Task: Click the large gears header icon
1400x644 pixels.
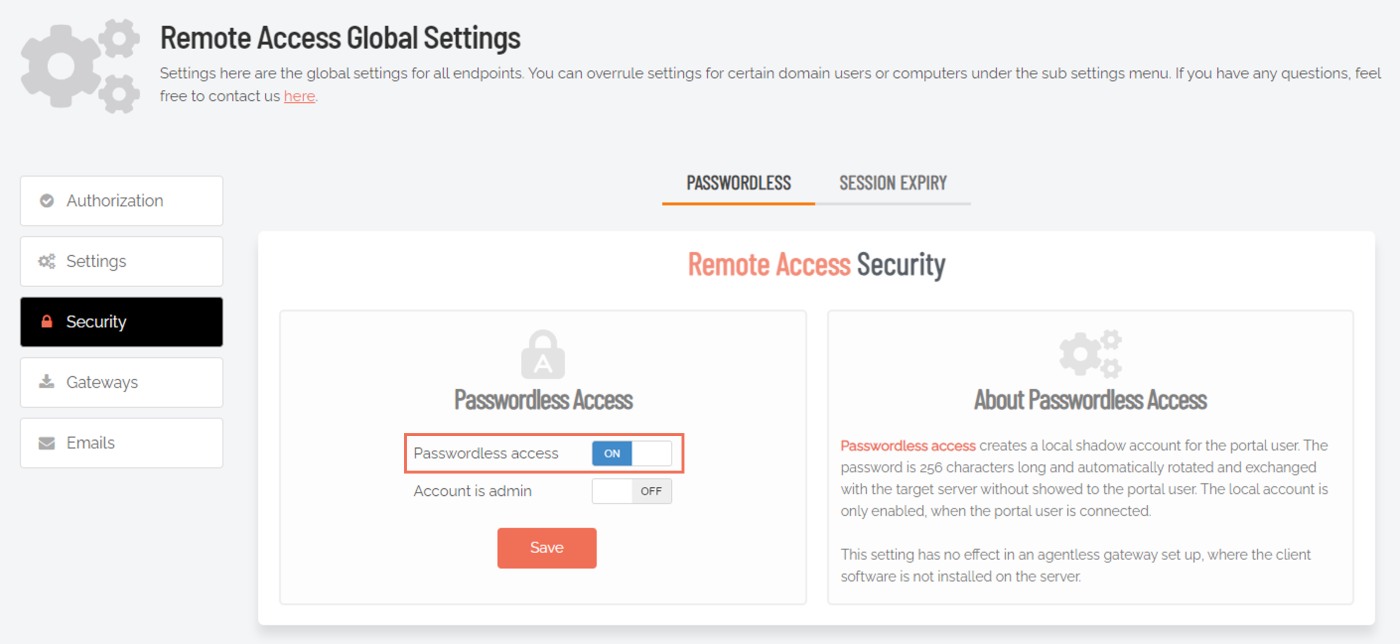Action: tap(81, 66)
